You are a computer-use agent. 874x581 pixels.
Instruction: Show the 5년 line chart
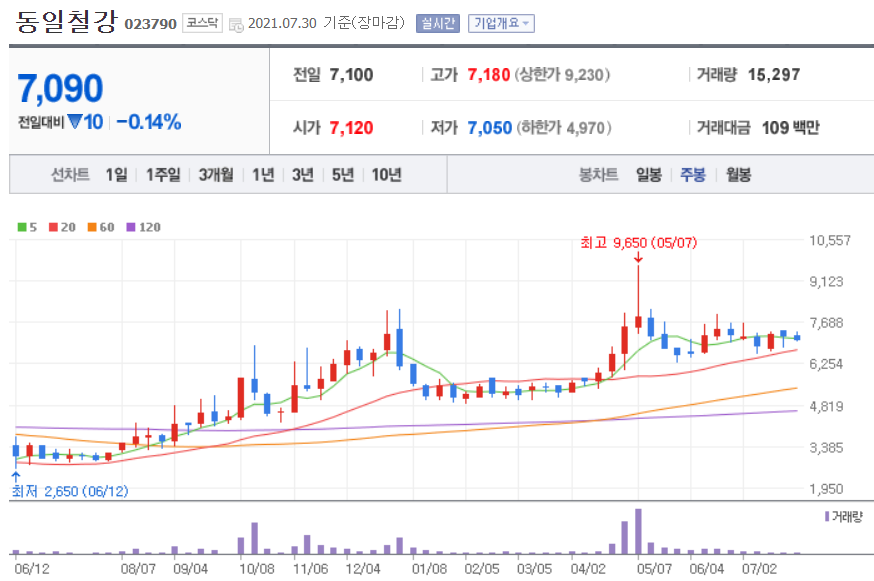pos(343,175)
